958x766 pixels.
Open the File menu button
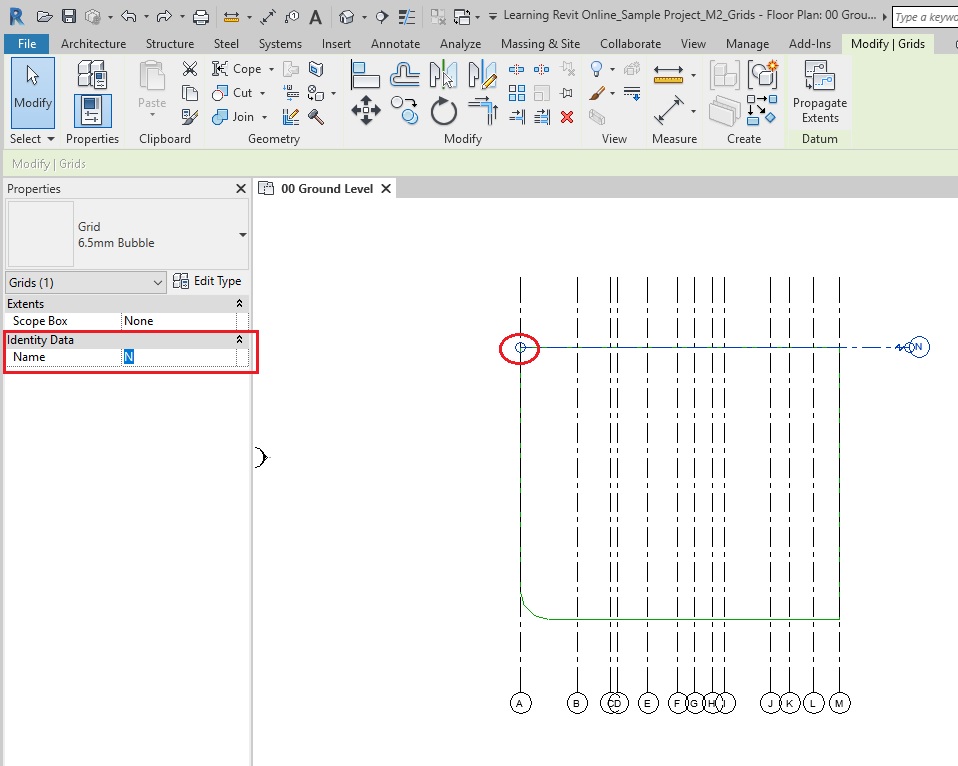27,44
